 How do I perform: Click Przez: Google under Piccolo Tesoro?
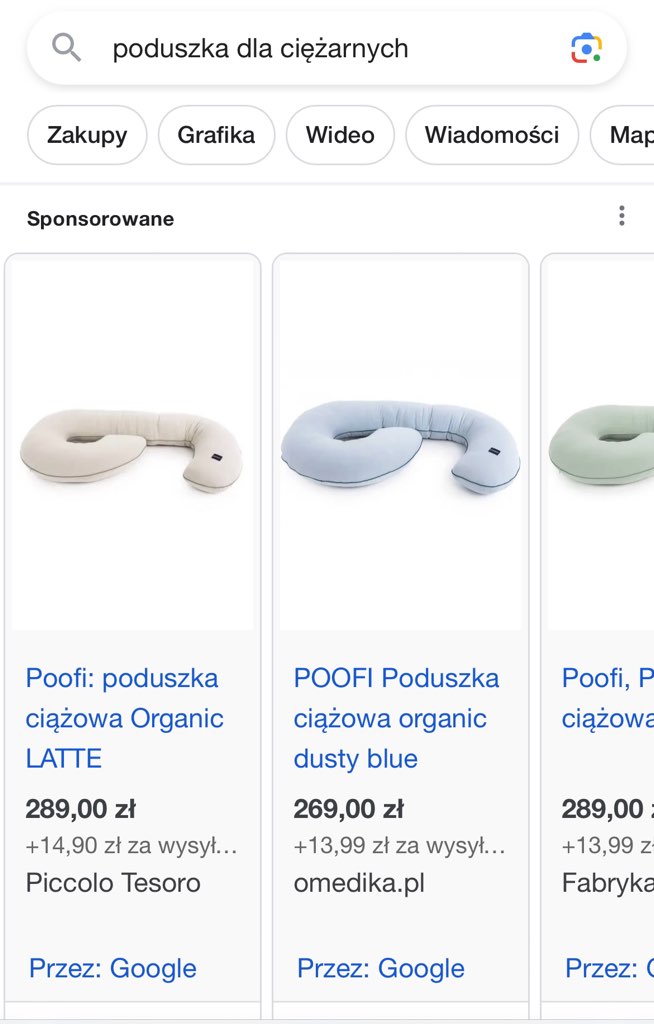pos(112,968)
